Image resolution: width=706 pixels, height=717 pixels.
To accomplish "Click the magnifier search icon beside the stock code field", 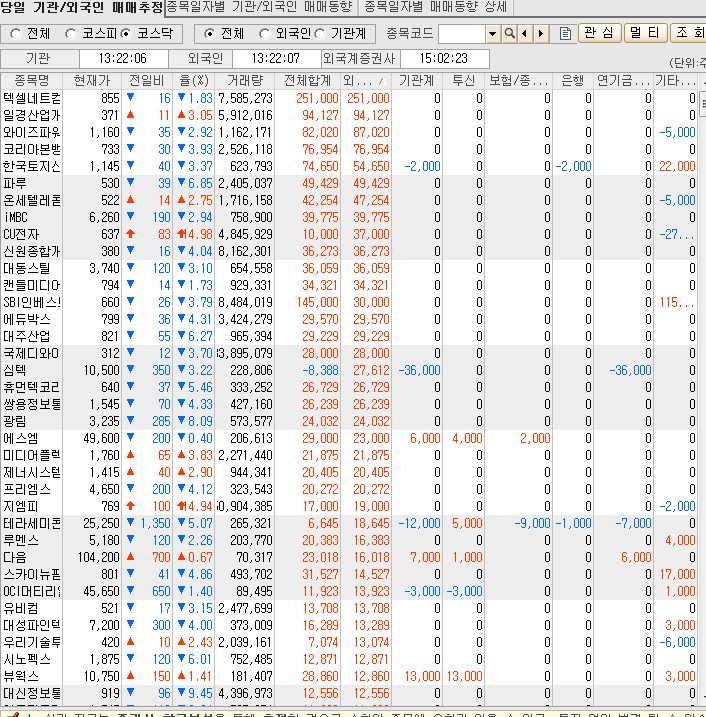I will click(x=509, y=33).
